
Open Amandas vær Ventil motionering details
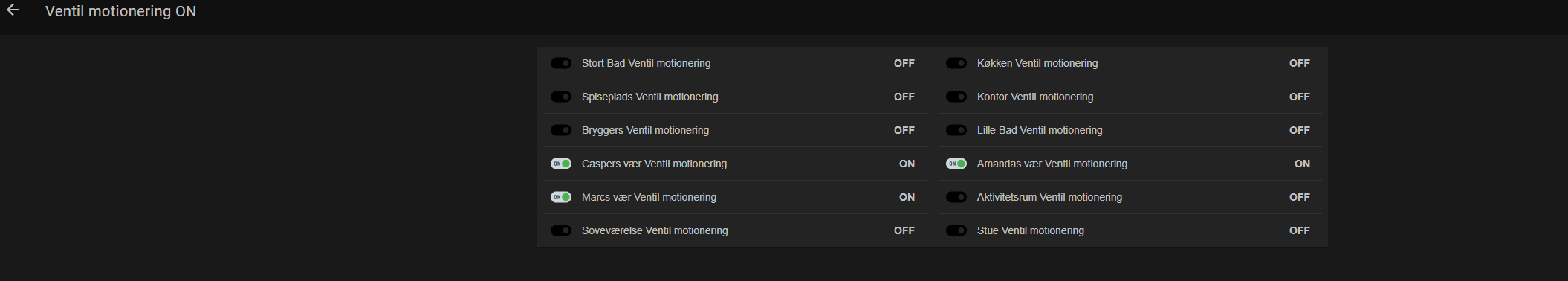[1052, 164]
